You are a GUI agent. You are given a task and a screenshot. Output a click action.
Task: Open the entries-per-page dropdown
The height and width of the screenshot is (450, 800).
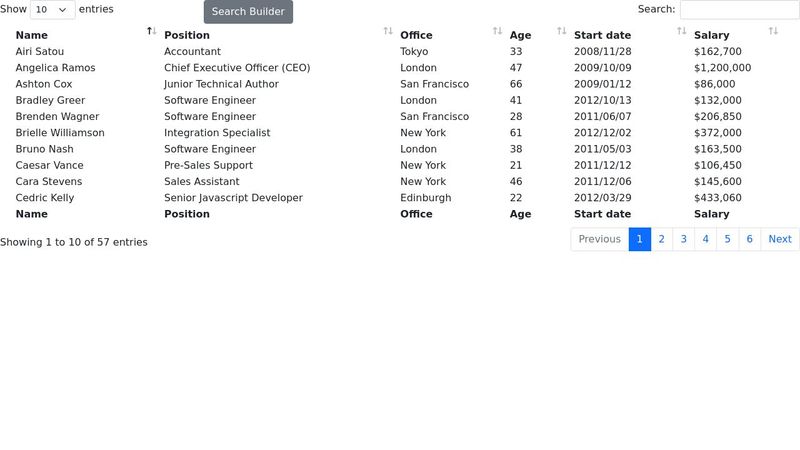(53, 9)
